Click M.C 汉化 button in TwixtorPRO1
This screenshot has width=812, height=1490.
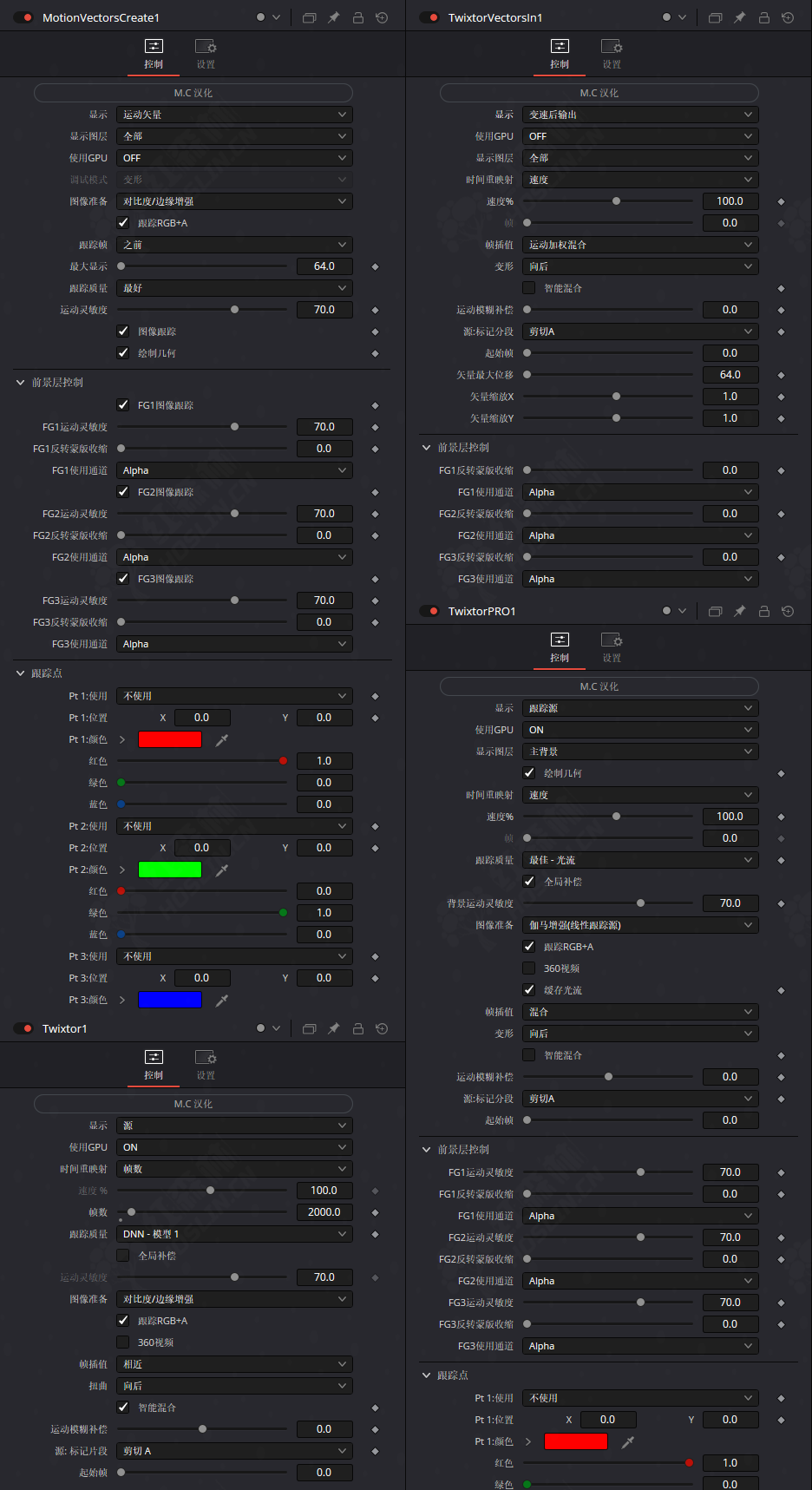pyautogui.click(x=599, y=686)
